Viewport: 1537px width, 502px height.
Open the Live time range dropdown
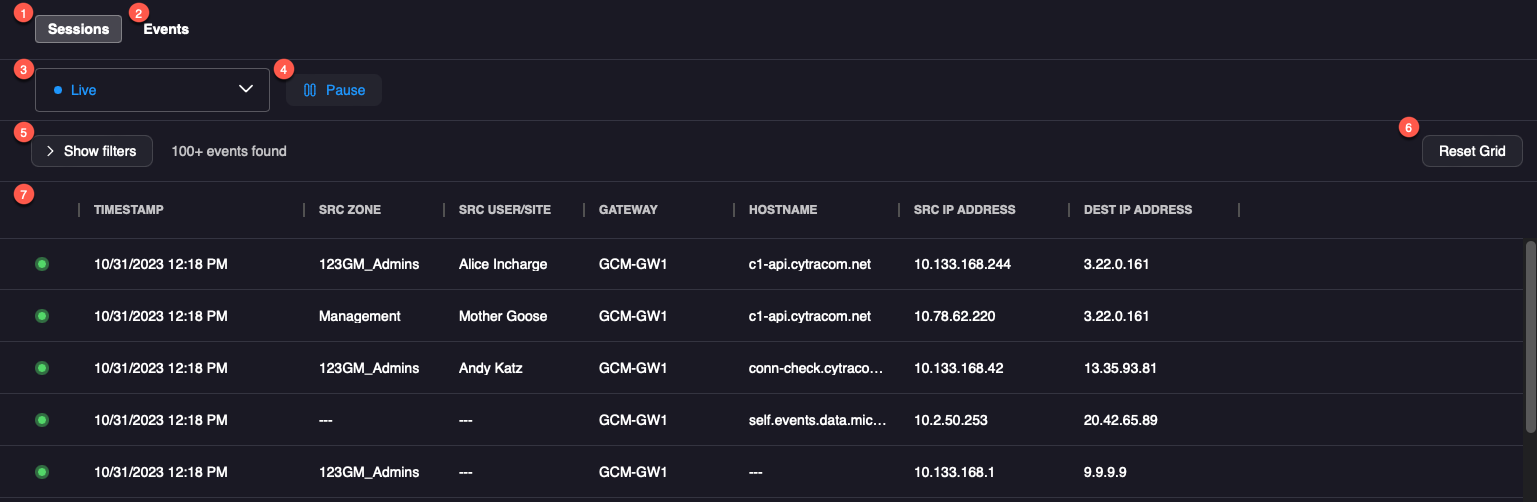tap(152, 90)
